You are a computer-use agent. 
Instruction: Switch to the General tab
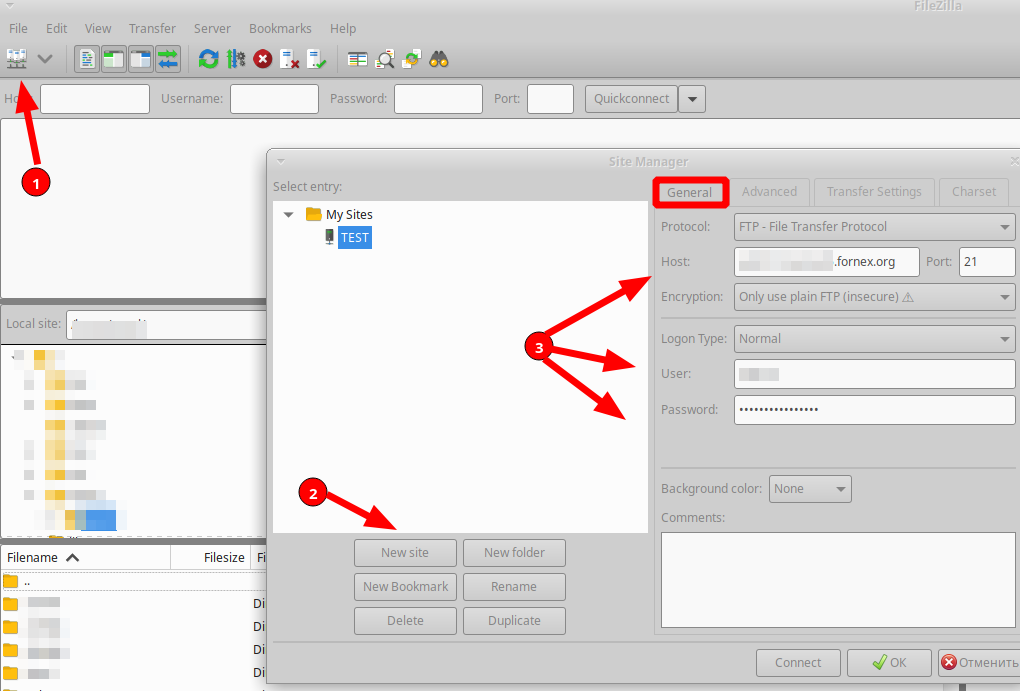pos(690,192)
